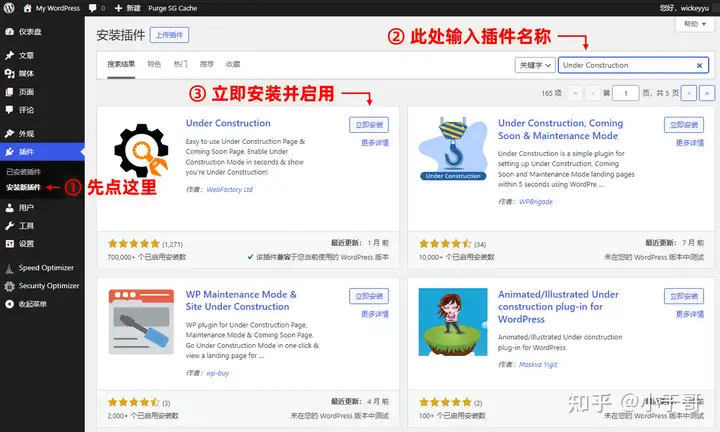Click the crane hook Under Construction icon
The width and height of the screenshot is (720, 432).
(x=453, y=149)
